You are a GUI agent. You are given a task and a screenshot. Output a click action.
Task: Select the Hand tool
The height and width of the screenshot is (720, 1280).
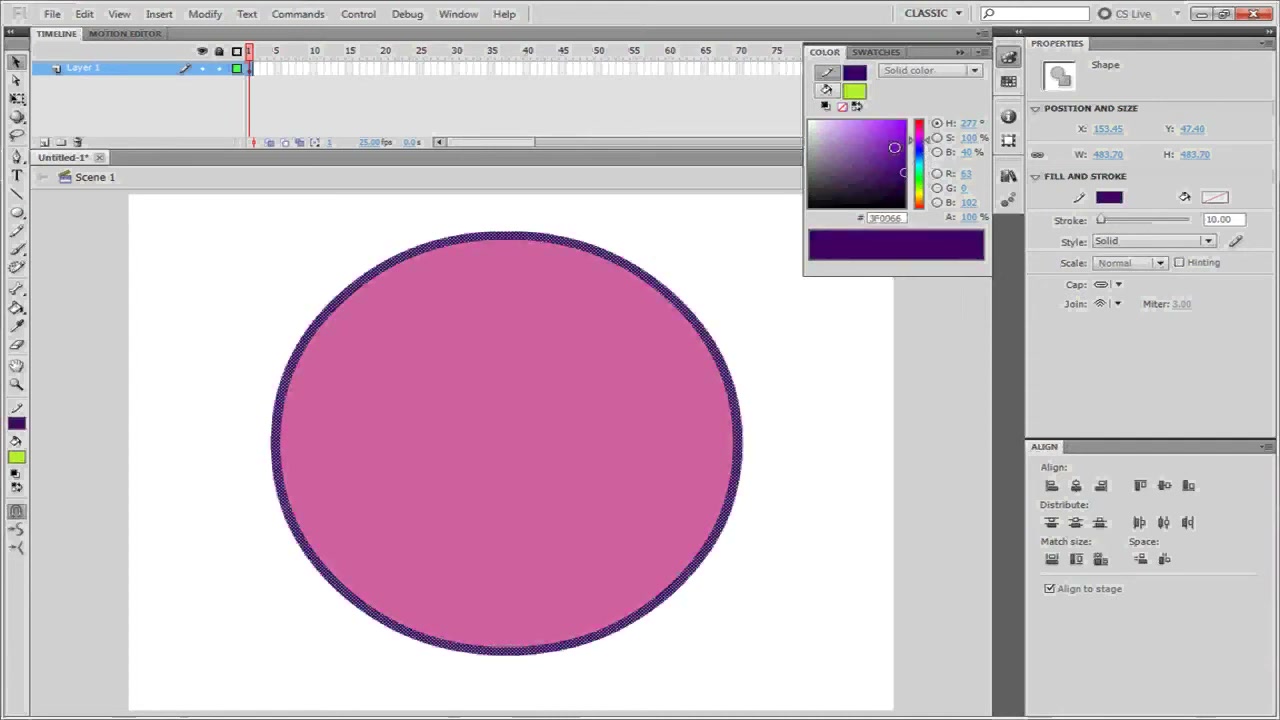point(16,366)
